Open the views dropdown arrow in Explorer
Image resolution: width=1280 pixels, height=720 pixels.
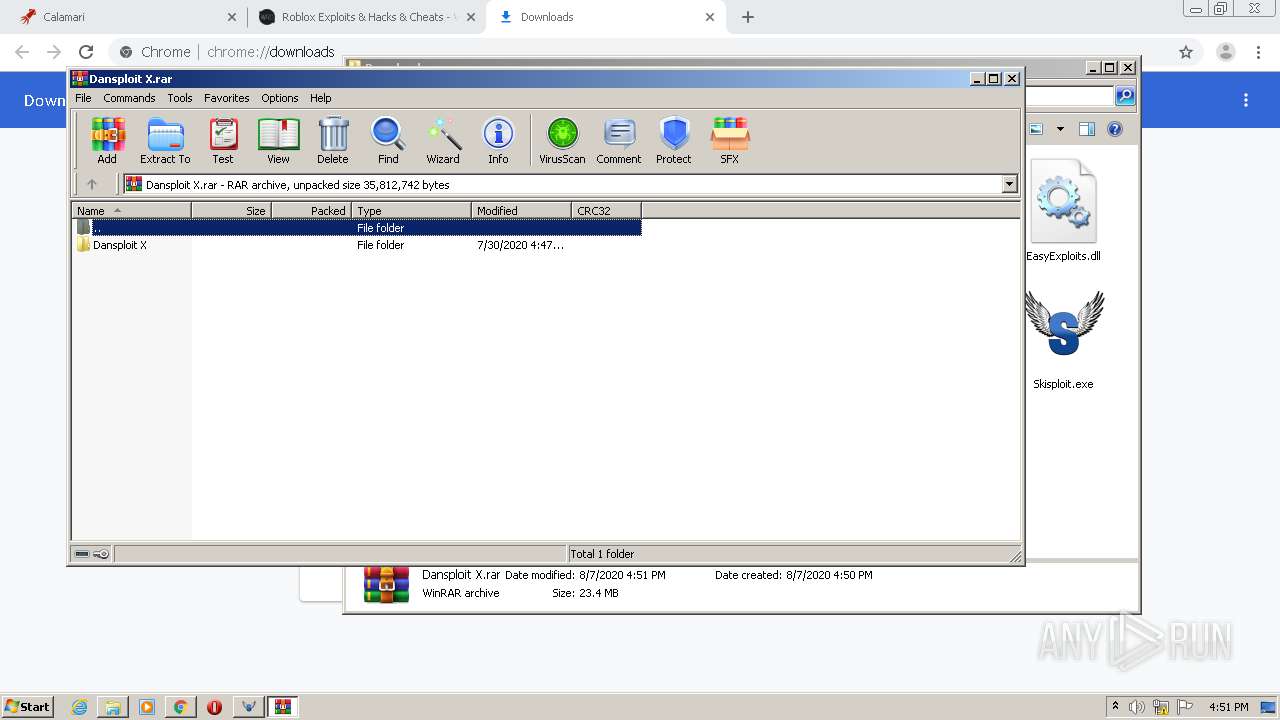click(x=1060, y=129)
